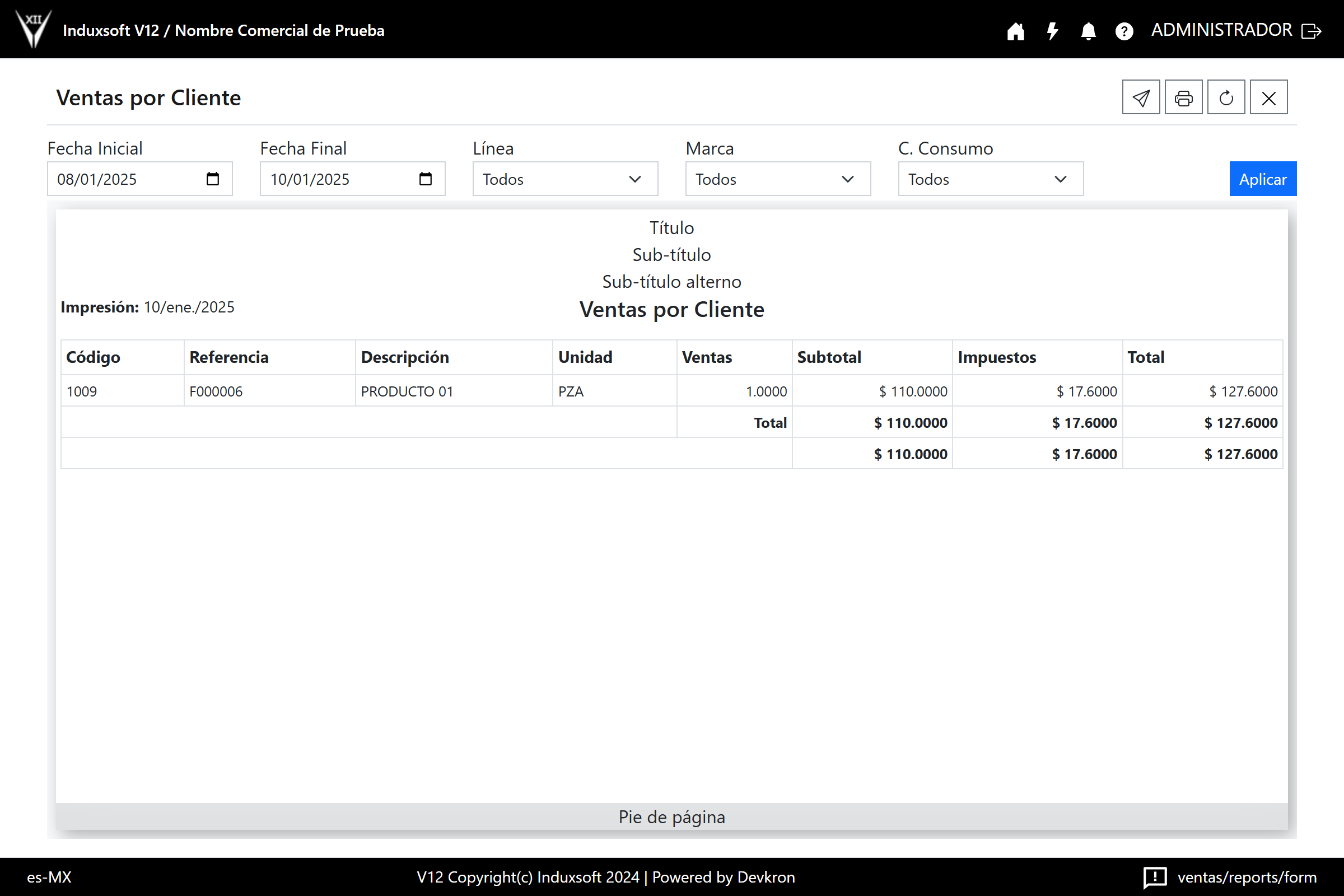This screenshot has height=896, width=1344.
Task: Click the Induxsoft V12 logo
Action: coord(33,29)
